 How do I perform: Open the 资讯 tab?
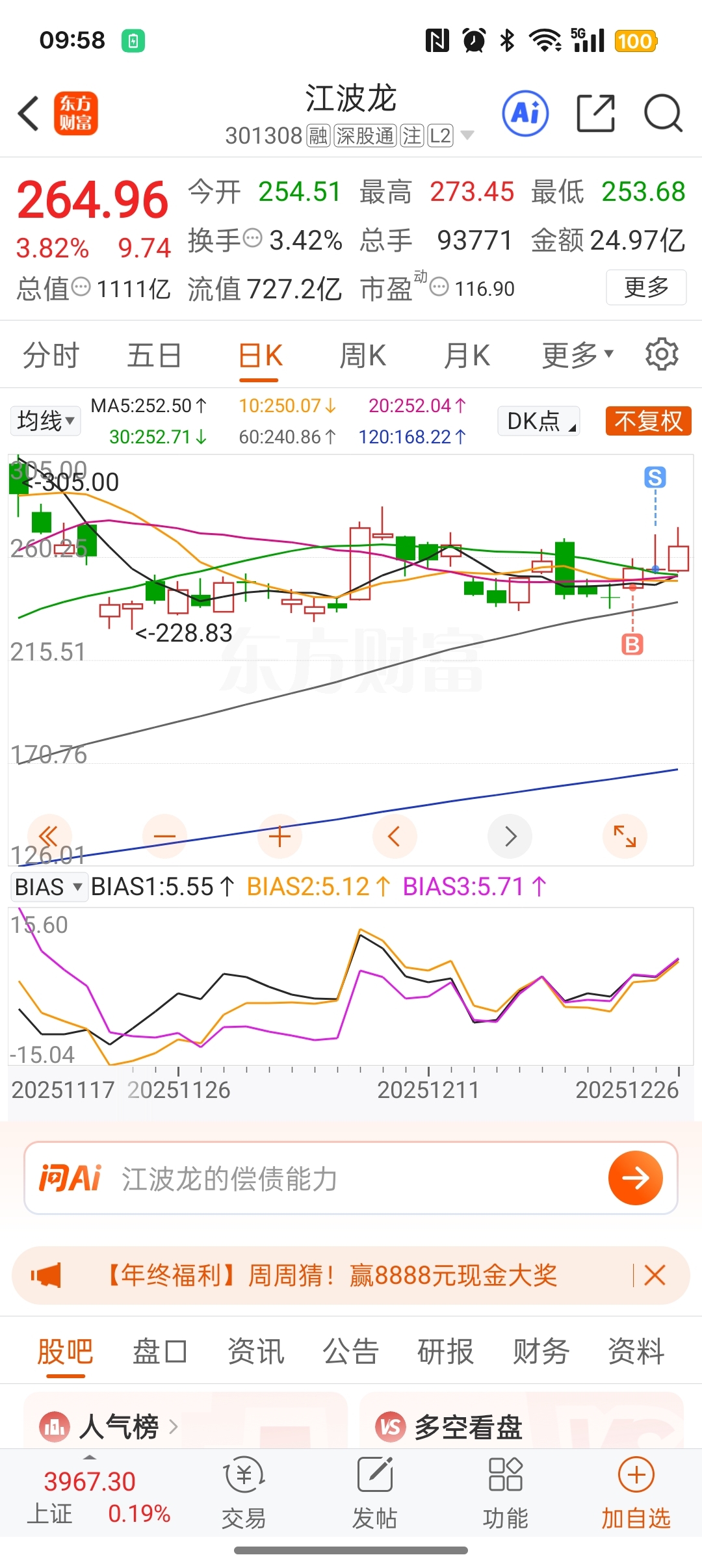click(x=255, y=1351)
